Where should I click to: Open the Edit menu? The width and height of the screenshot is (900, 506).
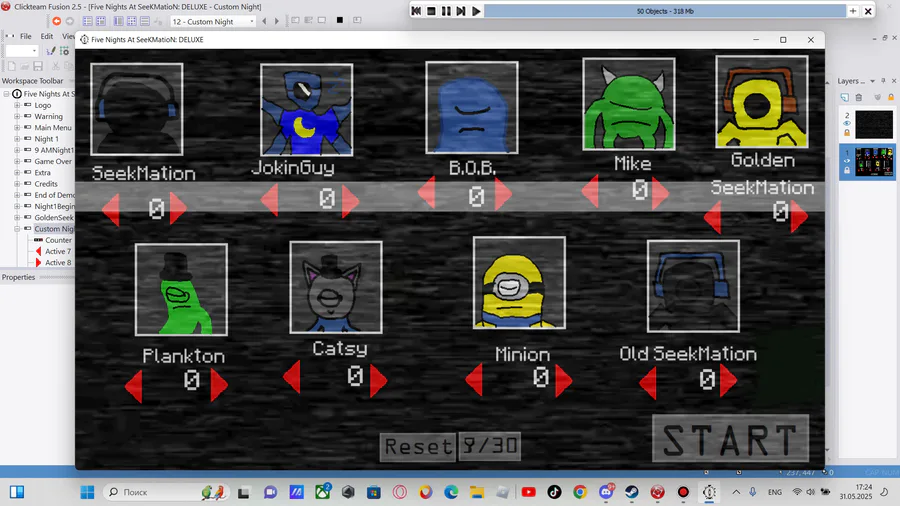click(47, 36)
